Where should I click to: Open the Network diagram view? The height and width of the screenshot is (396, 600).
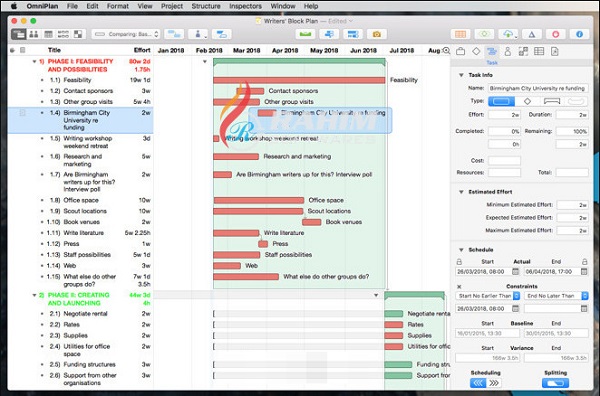pos(63,34)
